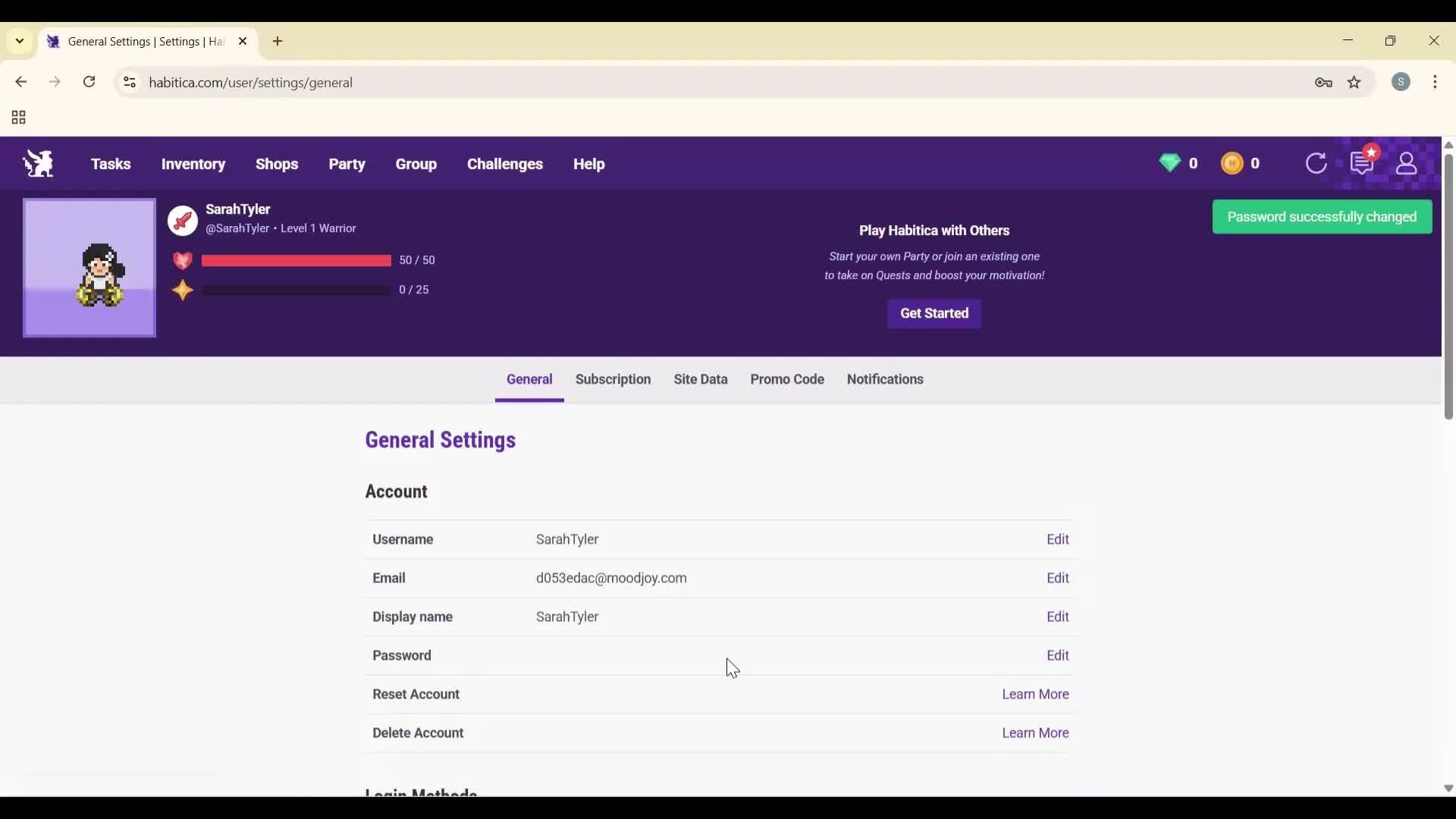Click the gold coin balance icon
This screenshot has height=819, width=1456.
click(x=1232, y=163)
